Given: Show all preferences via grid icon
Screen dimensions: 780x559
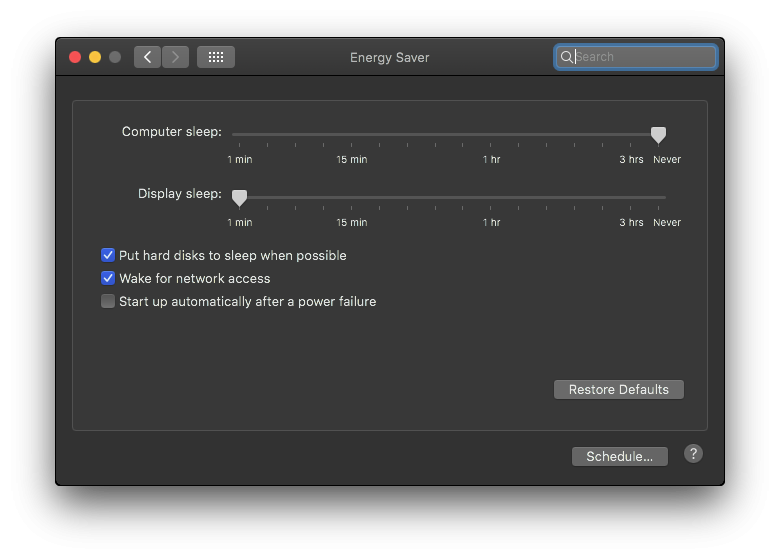Looking at the screenshot, I should (x=216, y=57).
